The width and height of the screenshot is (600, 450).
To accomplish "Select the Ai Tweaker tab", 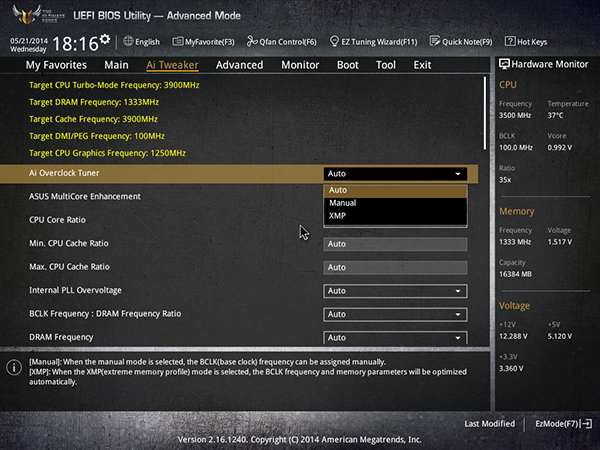I will [172, 65].
